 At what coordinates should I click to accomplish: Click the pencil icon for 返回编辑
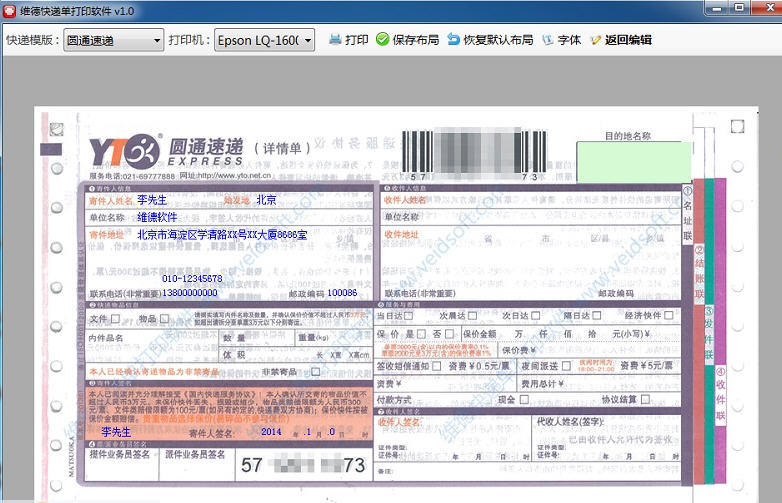(595, 40)
